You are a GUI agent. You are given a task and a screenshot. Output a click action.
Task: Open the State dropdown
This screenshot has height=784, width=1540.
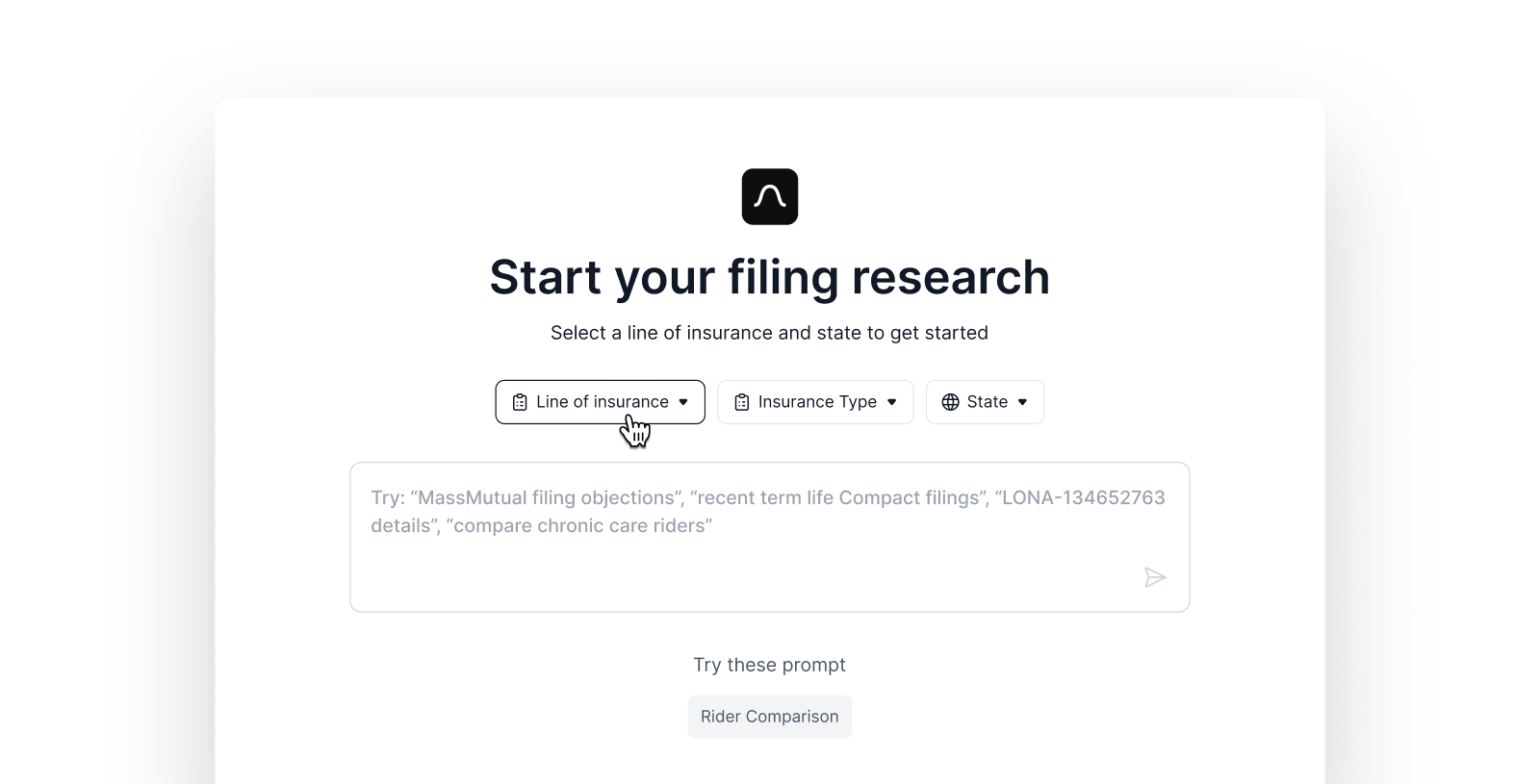point(985,402)
